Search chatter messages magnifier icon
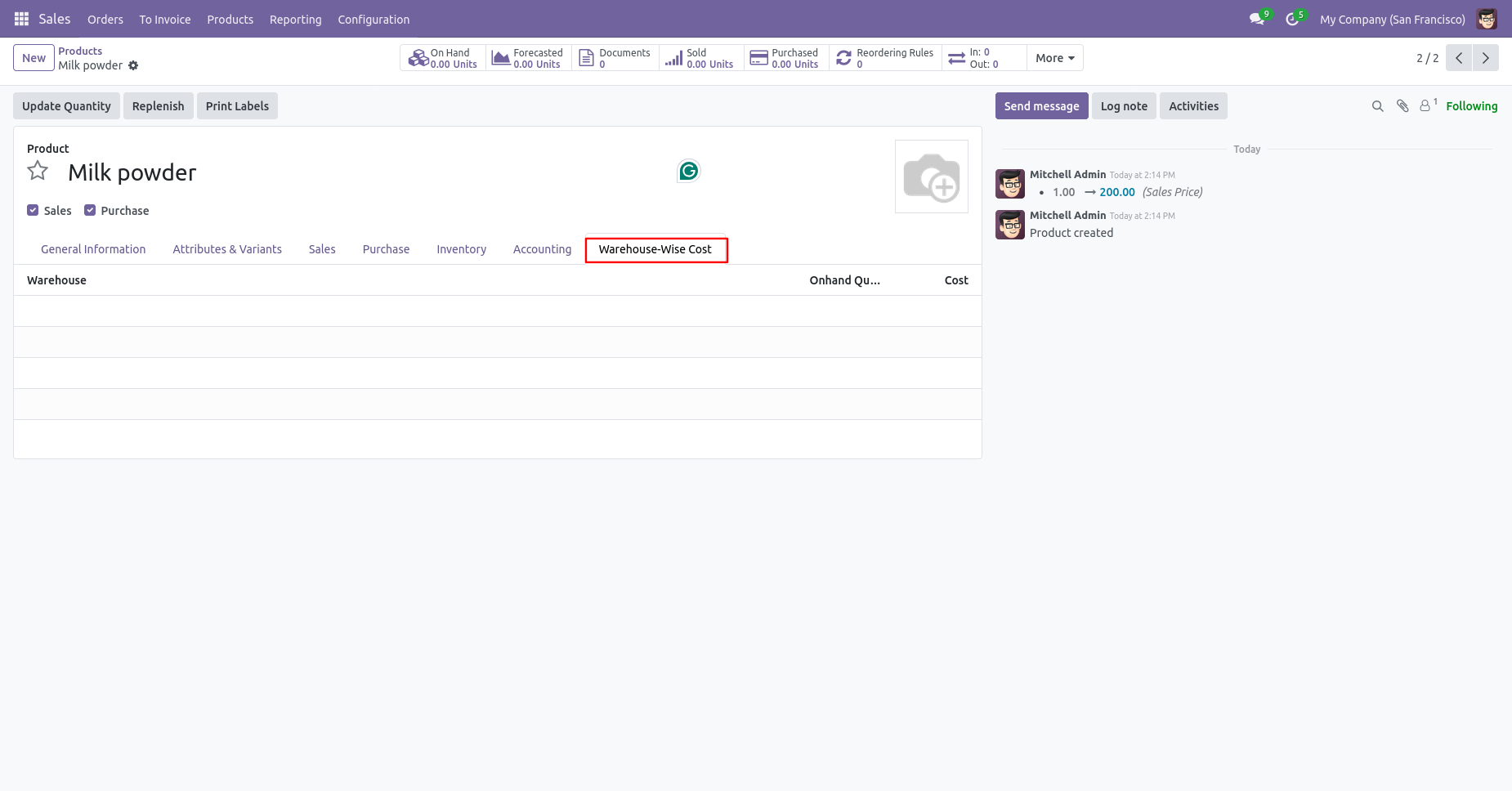 point(1377,106)
